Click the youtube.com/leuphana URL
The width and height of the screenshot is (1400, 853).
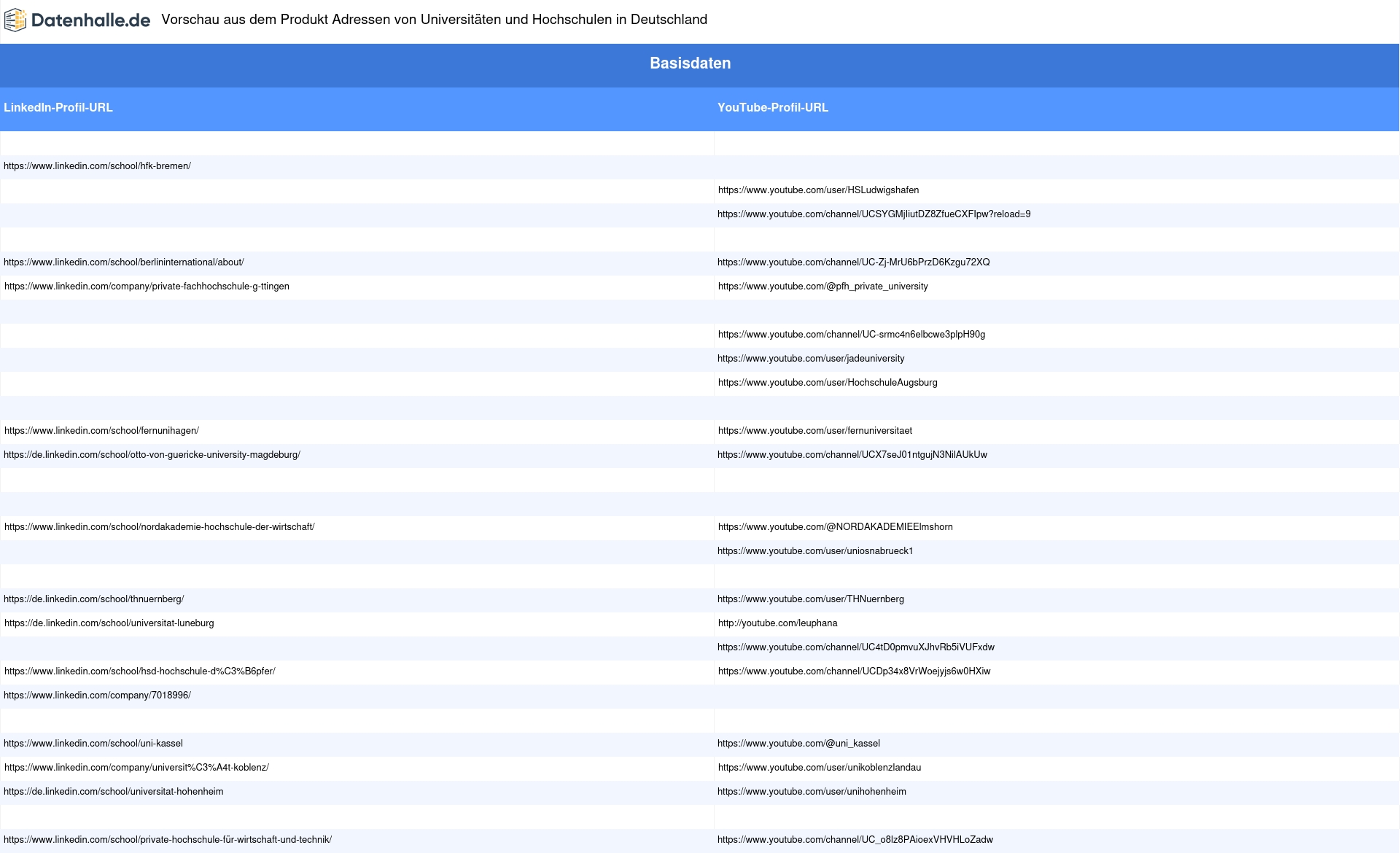[x=777, y=623]
